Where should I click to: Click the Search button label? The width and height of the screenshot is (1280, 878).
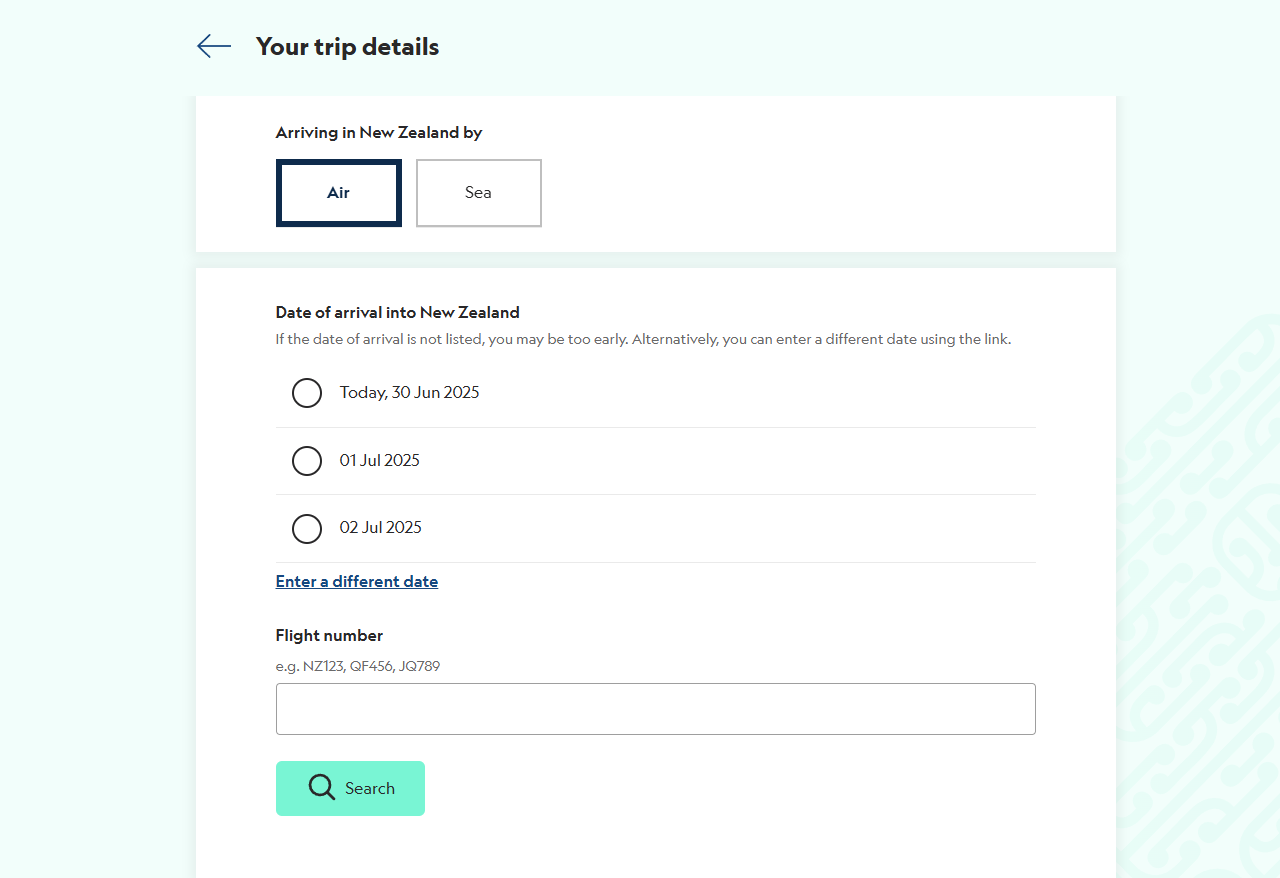pyautogui.click(x=370, y=789)
